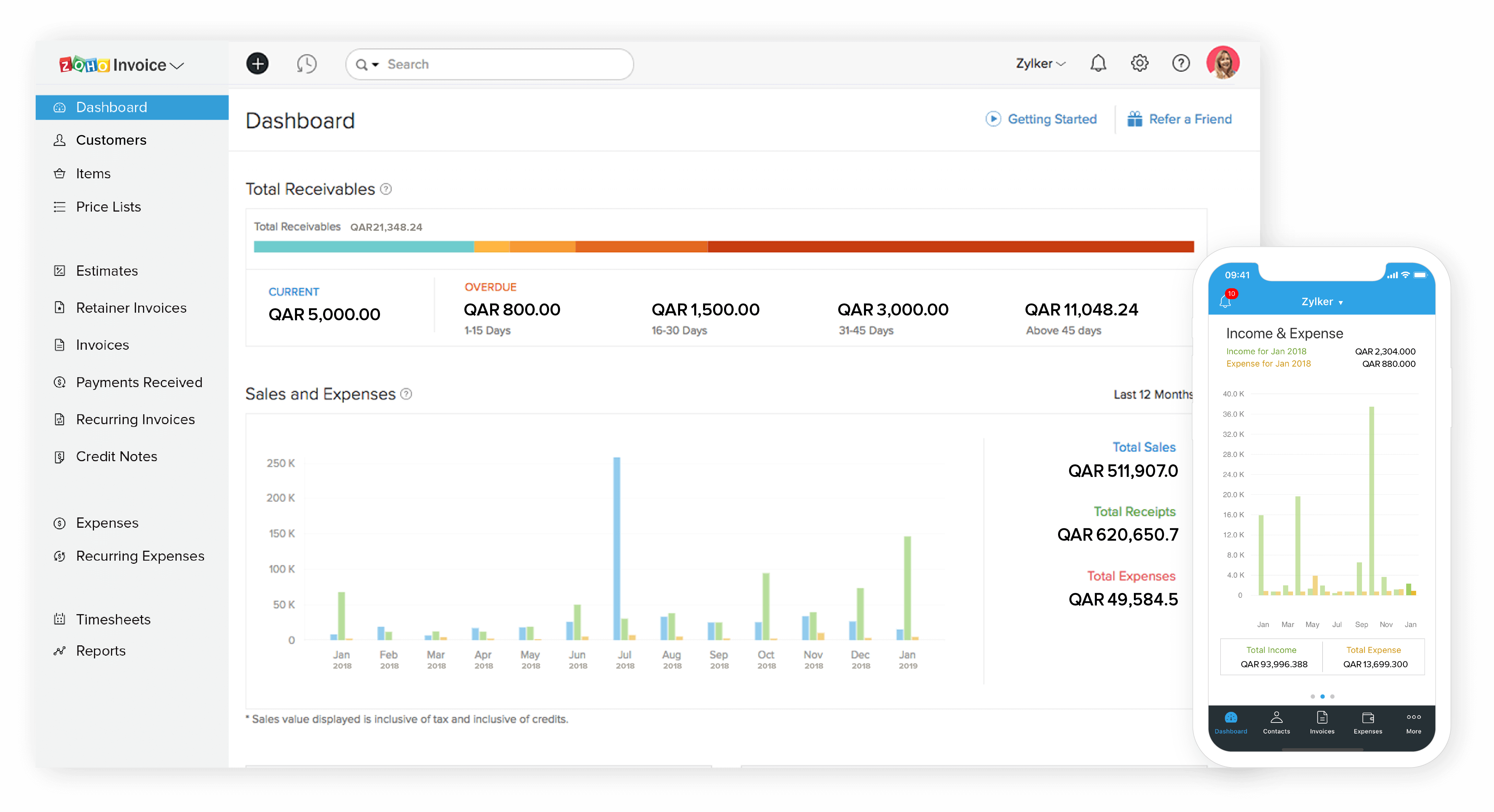The height and width of the screenshot is (812, 1494).
Task: Click the plus quick-create icon
Action: [257, 64]
